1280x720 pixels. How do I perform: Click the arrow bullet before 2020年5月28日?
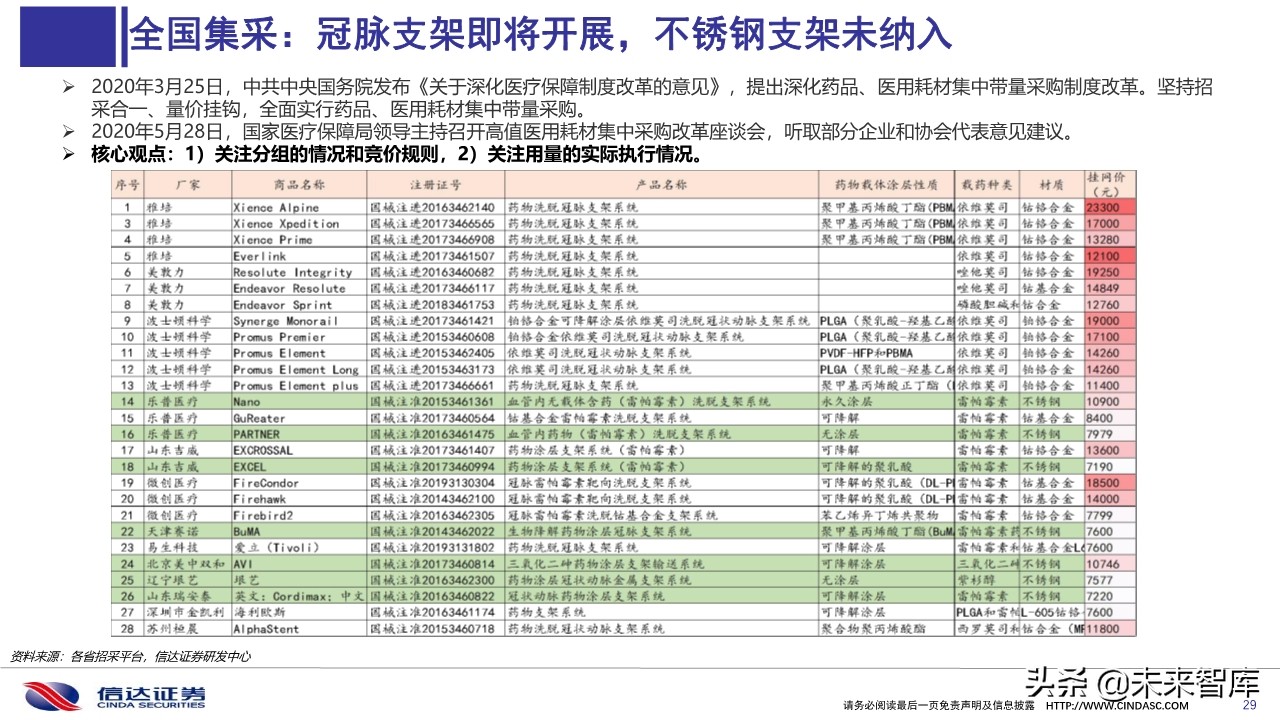coord(71,129)
